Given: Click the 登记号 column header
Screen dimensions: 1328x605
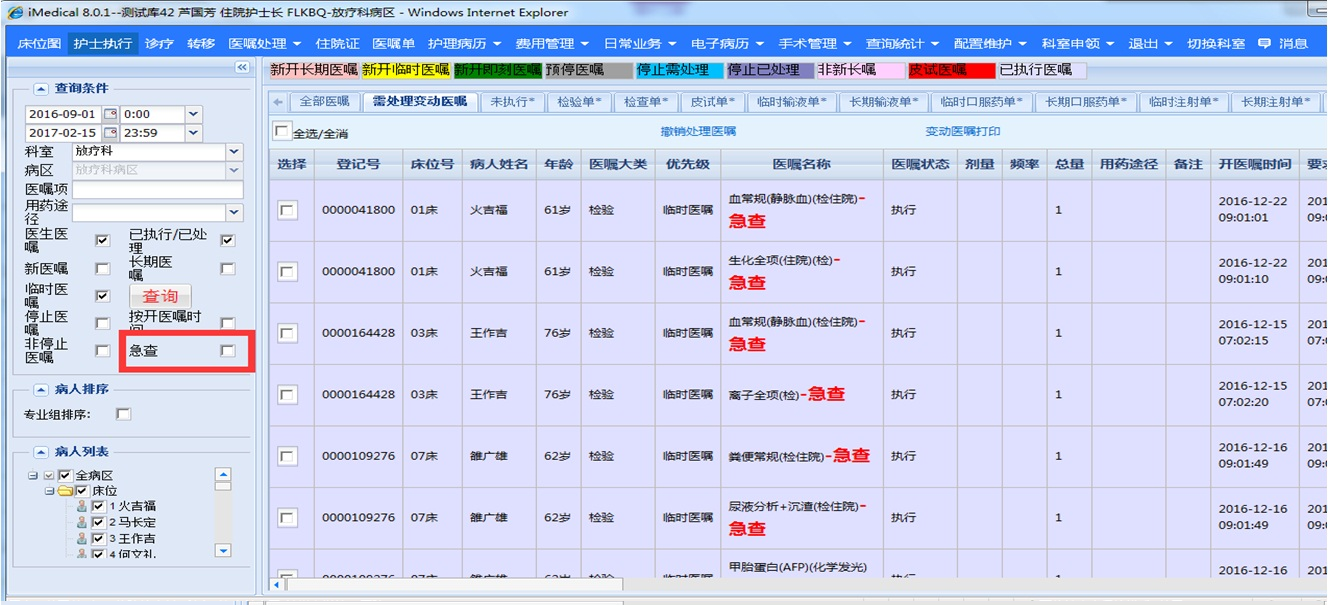Looking at the screenshot, I should click(x=358, y=164).
